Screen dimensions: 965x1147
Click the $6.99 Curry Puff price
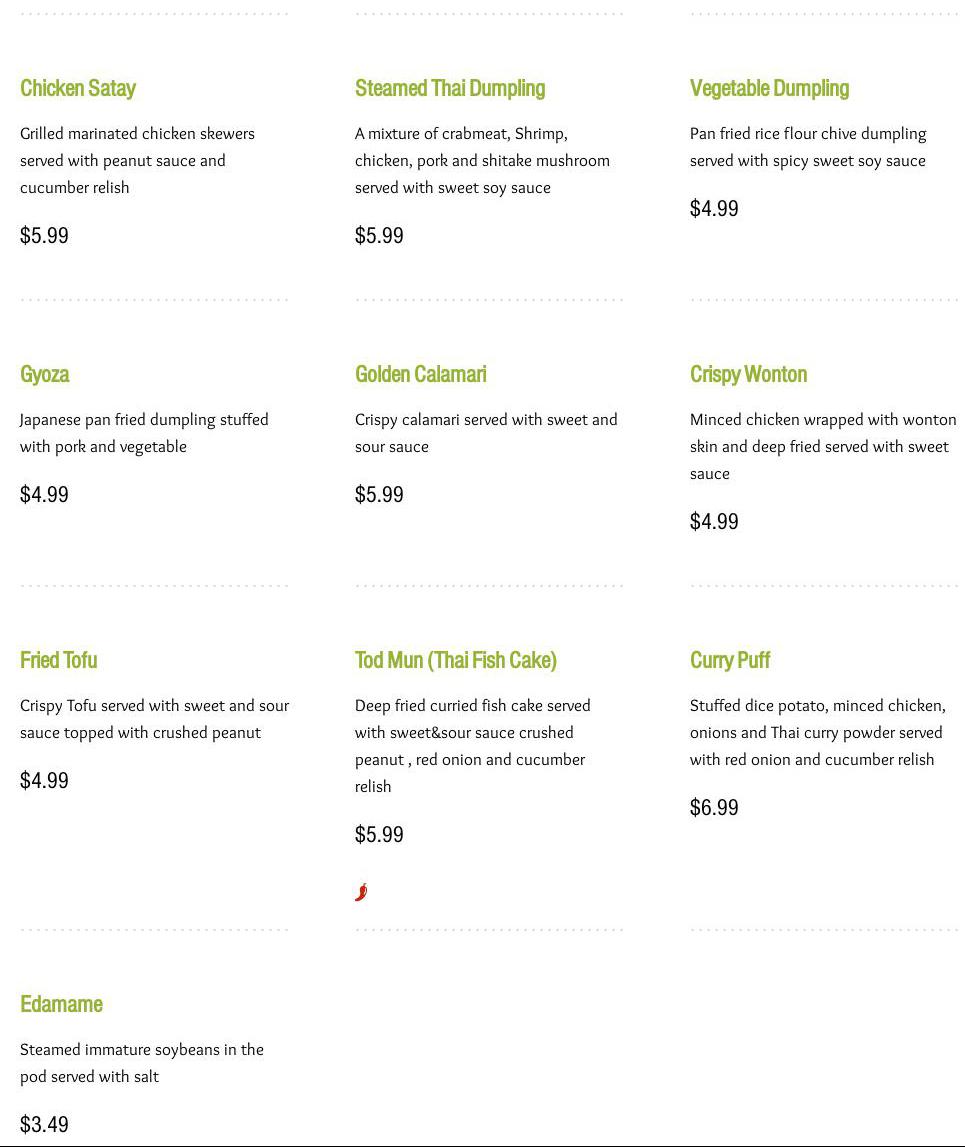point(714,807)
